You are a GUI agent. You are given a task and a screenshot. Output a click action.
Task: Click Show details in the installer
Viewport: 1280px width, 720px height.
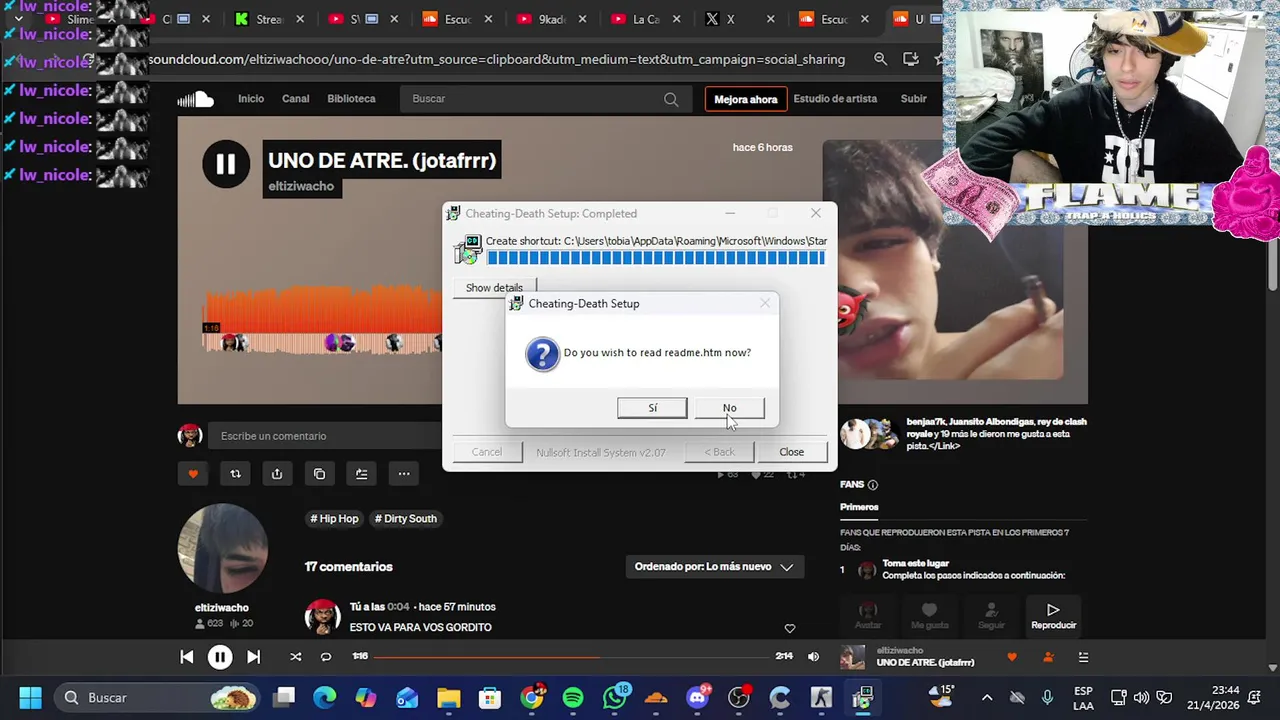point(494,287)
